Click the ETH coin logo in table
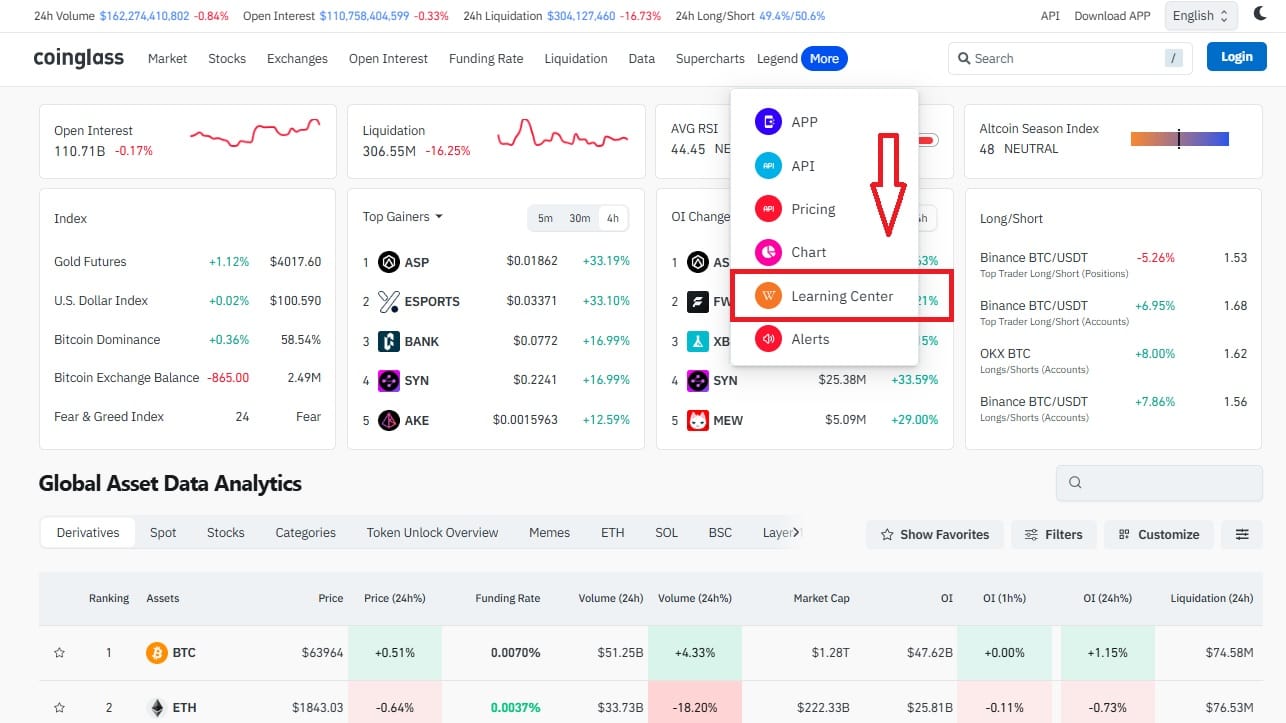The height and width of the screenshot is (723, 1286). point(157,708)
